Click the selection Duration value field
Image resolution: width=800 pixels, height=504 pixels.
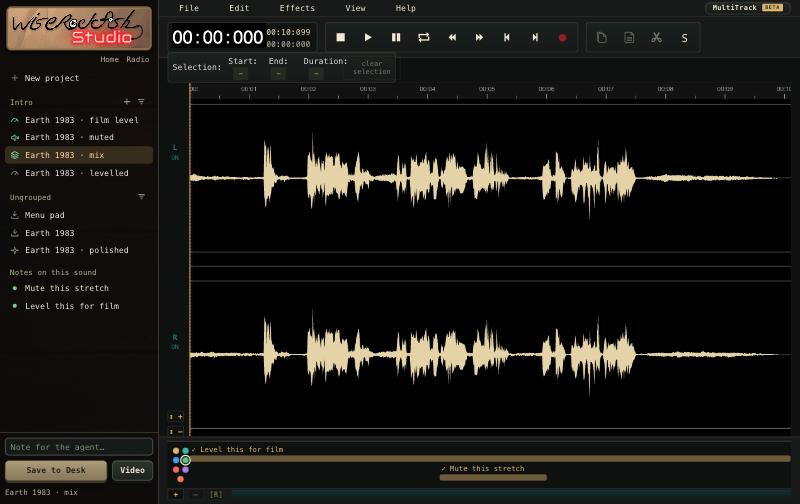pyautogui.click(x=316, y=74)
